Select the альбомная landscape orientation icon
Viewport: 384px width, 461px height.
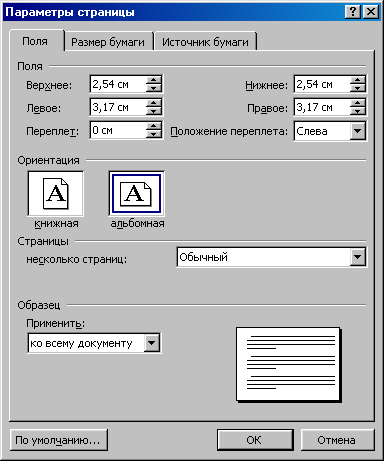pos(136,194)
